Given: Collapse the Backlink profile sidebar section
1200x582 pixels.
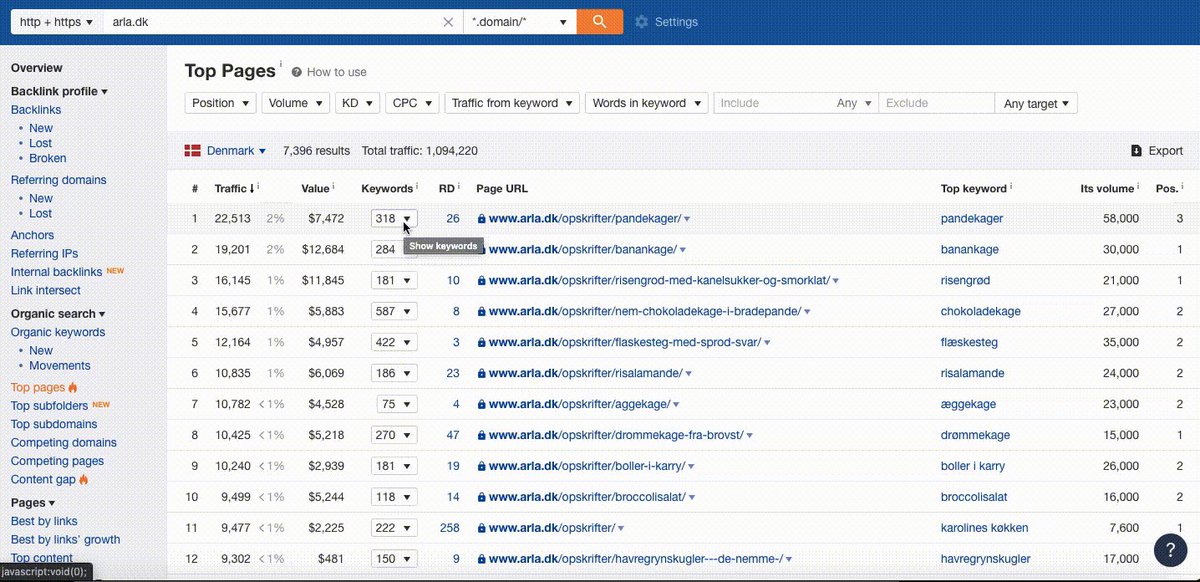Looking at the screenshot, I should click(59, 91).
